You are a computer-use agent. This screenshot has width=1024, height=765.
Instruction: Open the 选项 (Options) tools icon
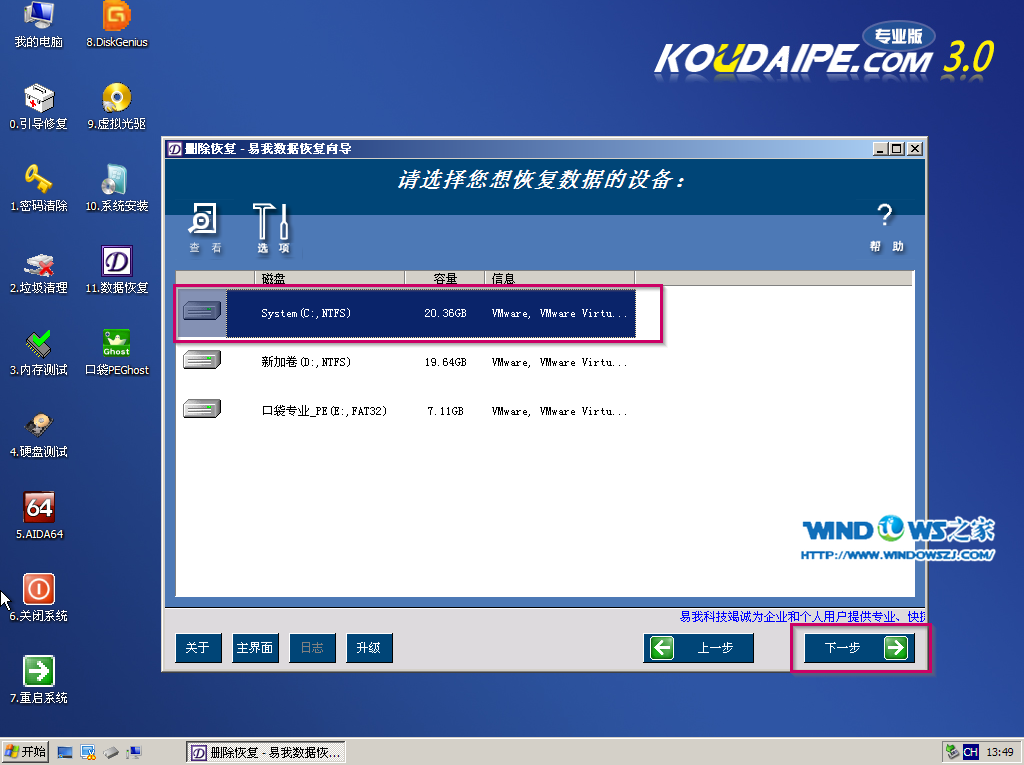pos(272,221)
